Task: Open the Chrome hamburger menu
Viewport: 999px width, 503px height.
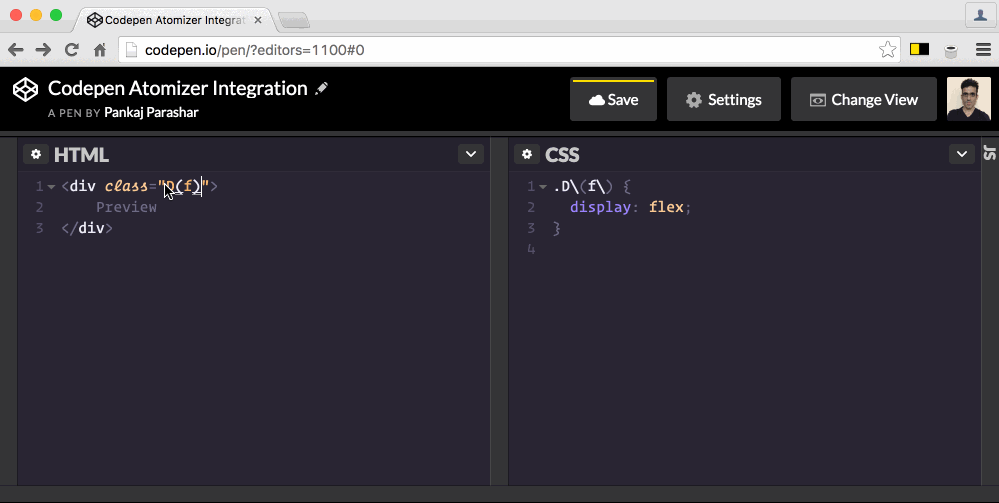Action: 983,50
